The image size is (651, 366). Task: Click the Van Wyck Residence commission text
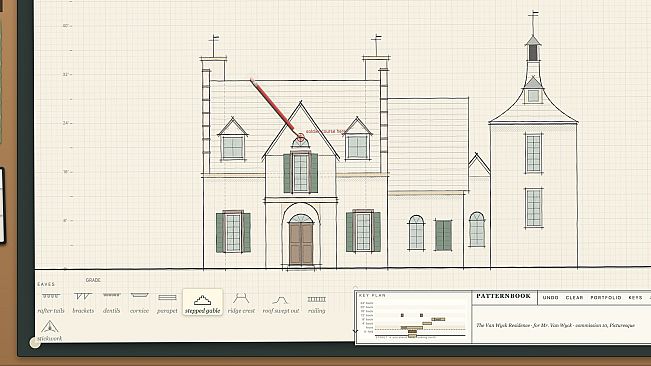tap(555, 325)
